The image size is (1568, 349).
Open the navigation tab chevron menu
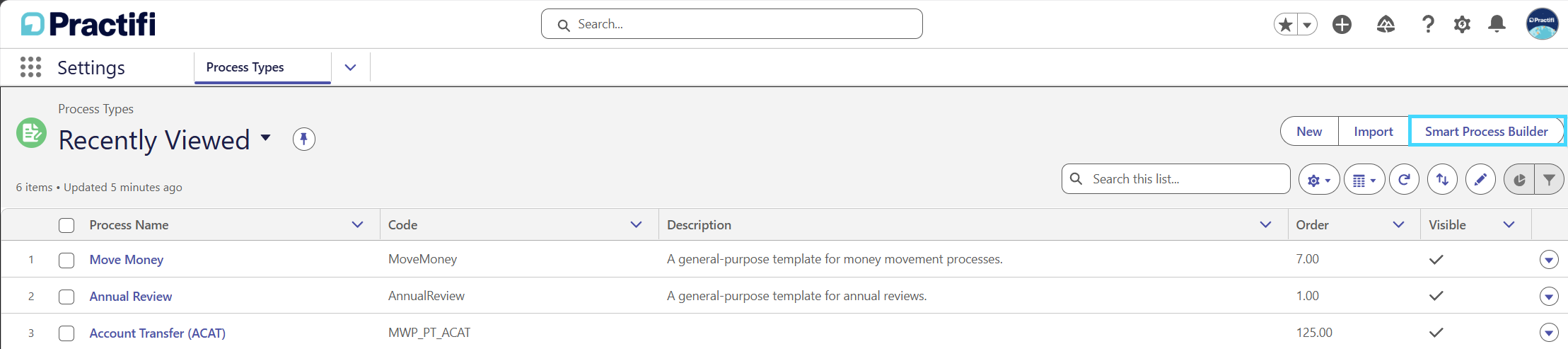(x=350, y=67)
